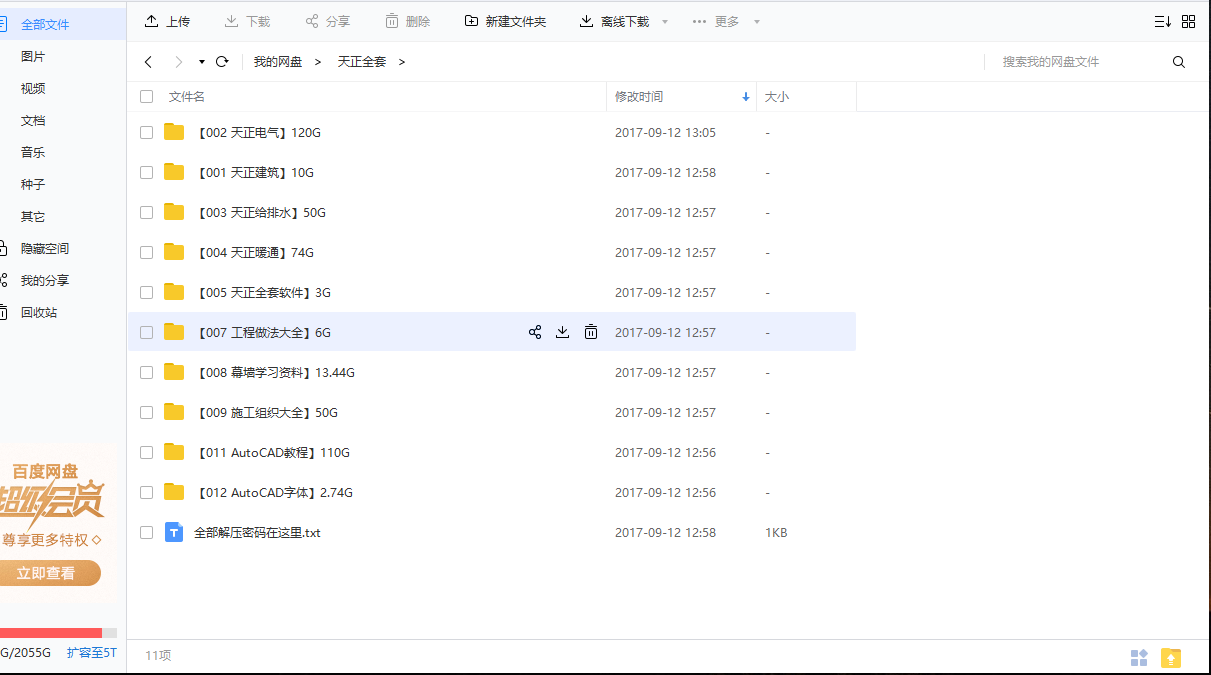1211x675 pixels.
Task: Switch to grid view using top-right icon
Action: point(1188,21)
